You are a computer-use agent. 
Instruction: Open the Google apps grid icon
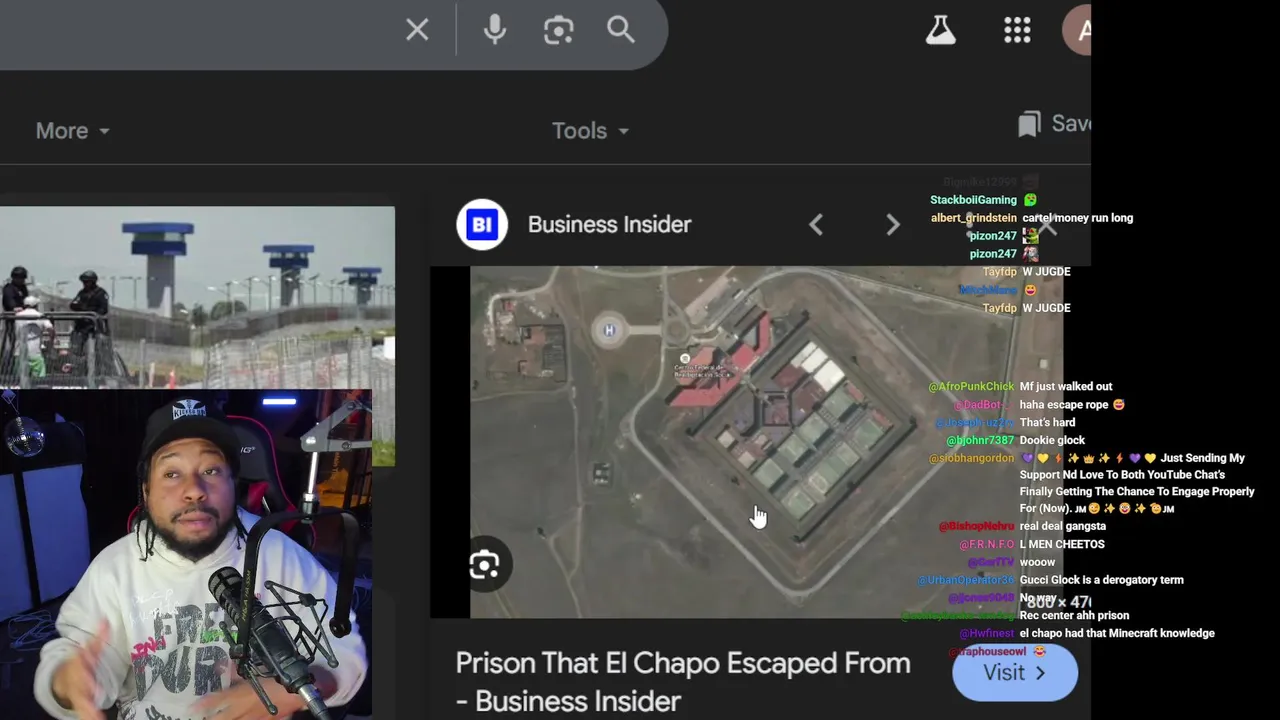point(1017,30)
